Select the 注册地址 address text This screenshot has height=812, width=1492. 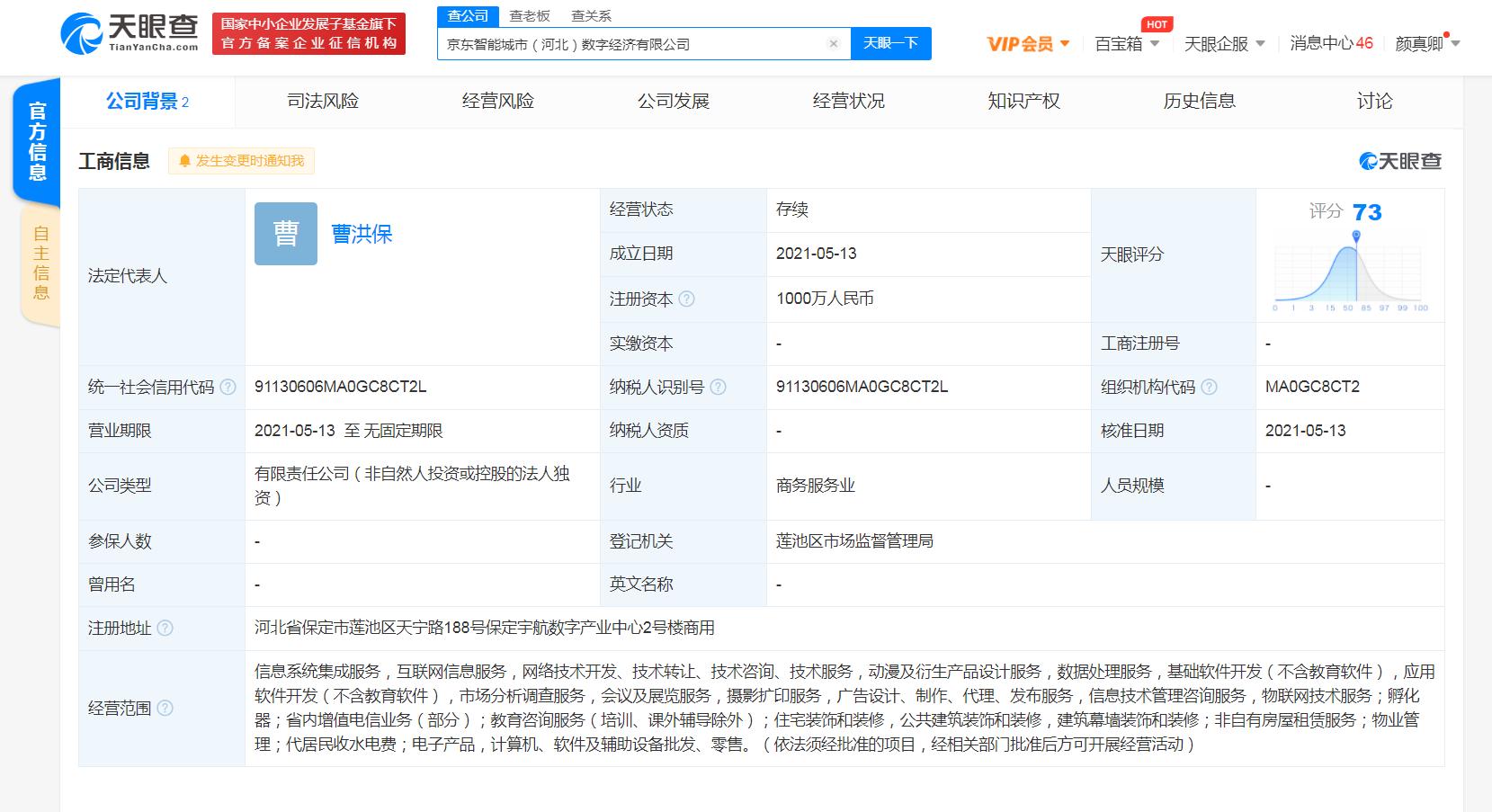click(485, 628)
